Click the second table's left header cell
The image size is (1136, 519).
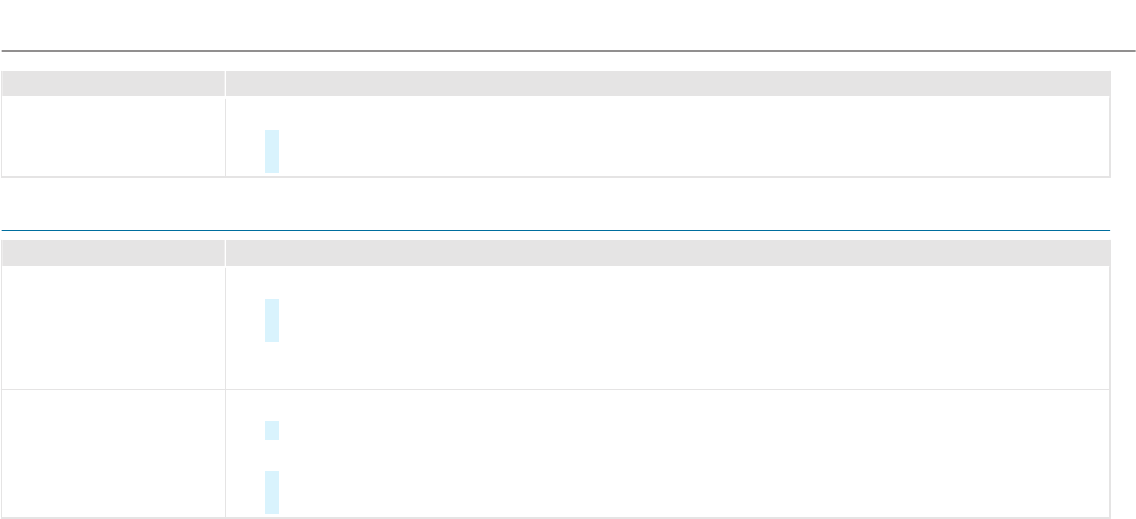113,253
